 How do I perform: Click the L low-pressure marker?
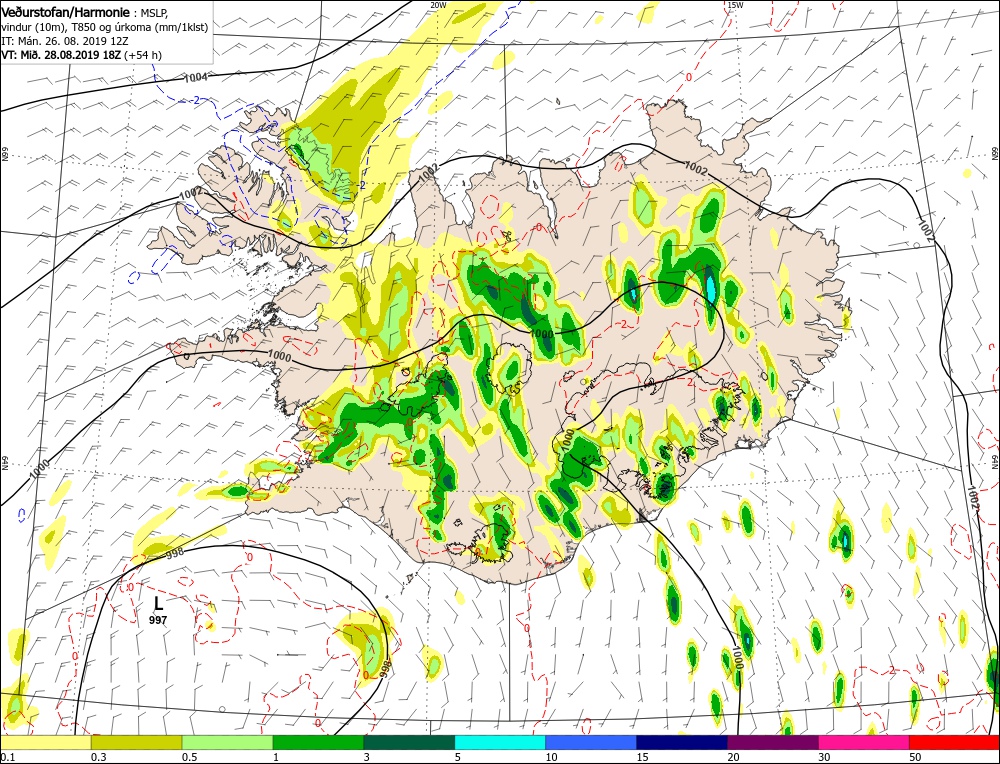(x=159, y=603)
